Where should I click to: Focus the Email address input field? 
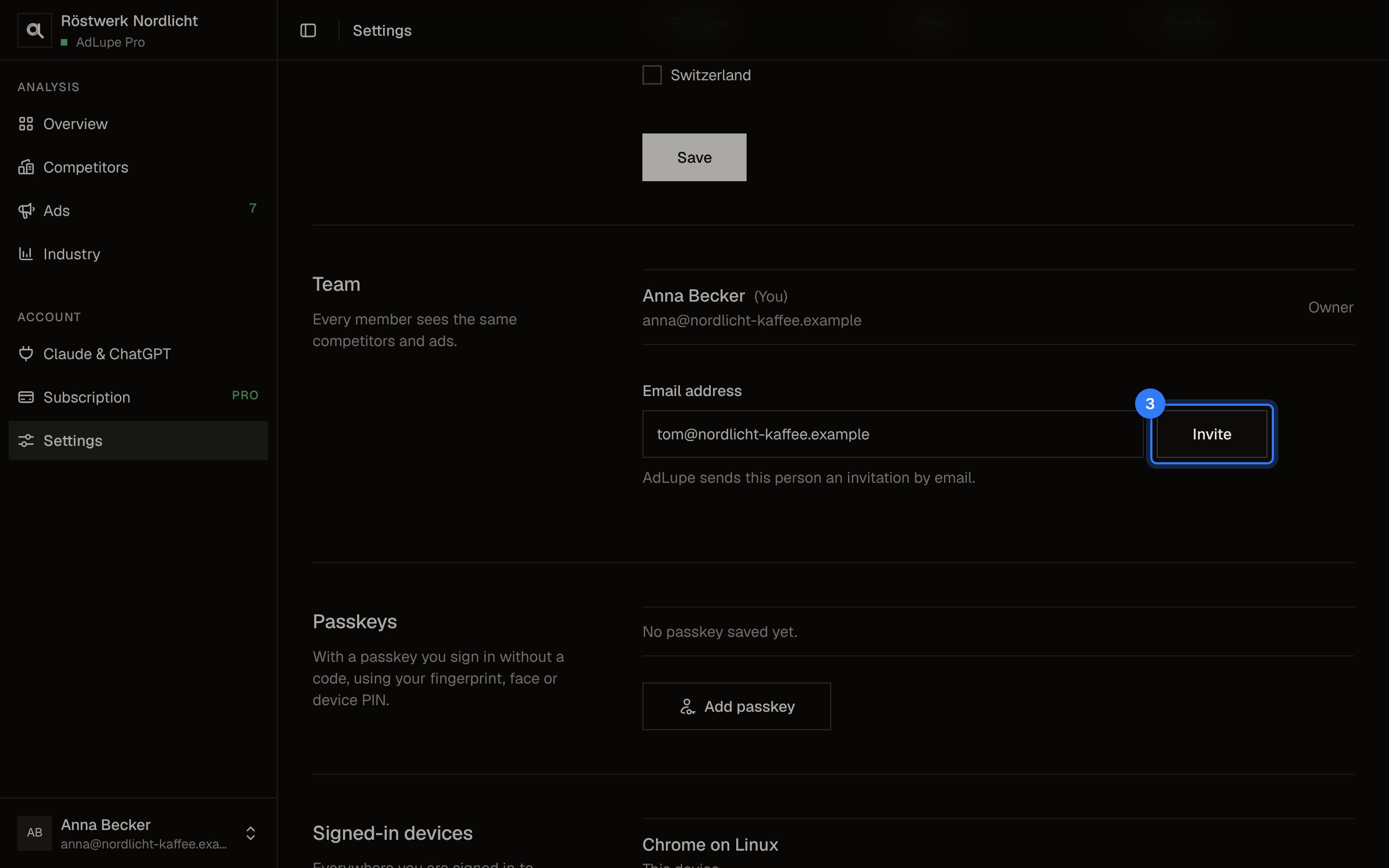[x=893, y=434]
